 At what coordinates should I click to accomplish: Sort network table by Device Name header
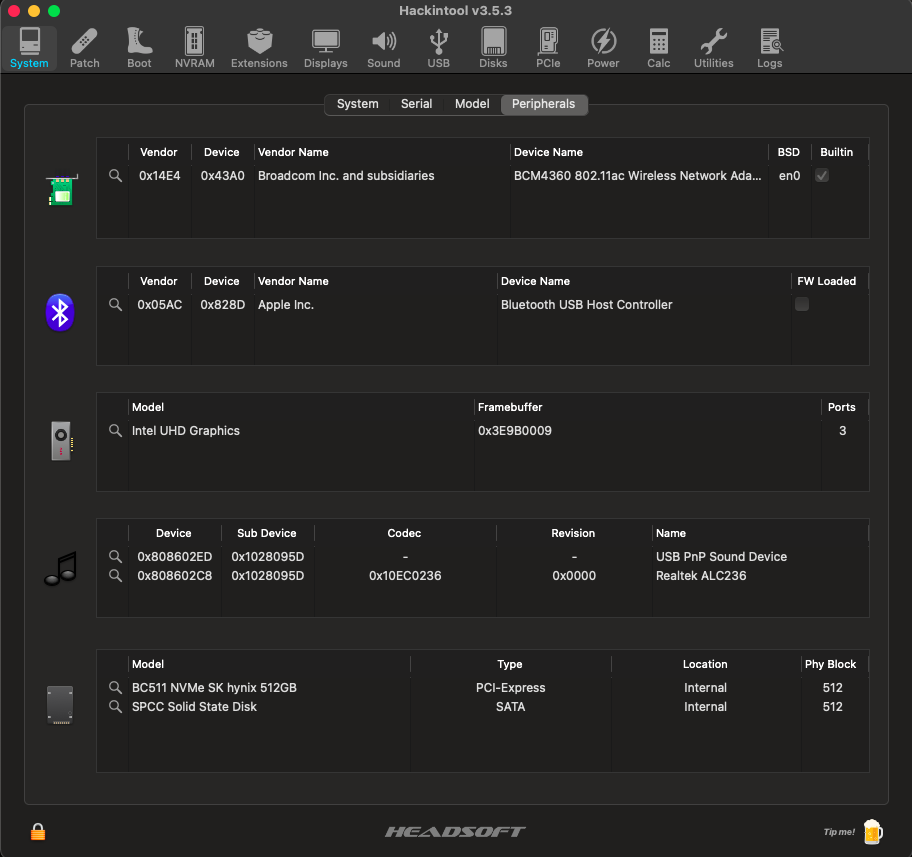(x=639, y=152)
